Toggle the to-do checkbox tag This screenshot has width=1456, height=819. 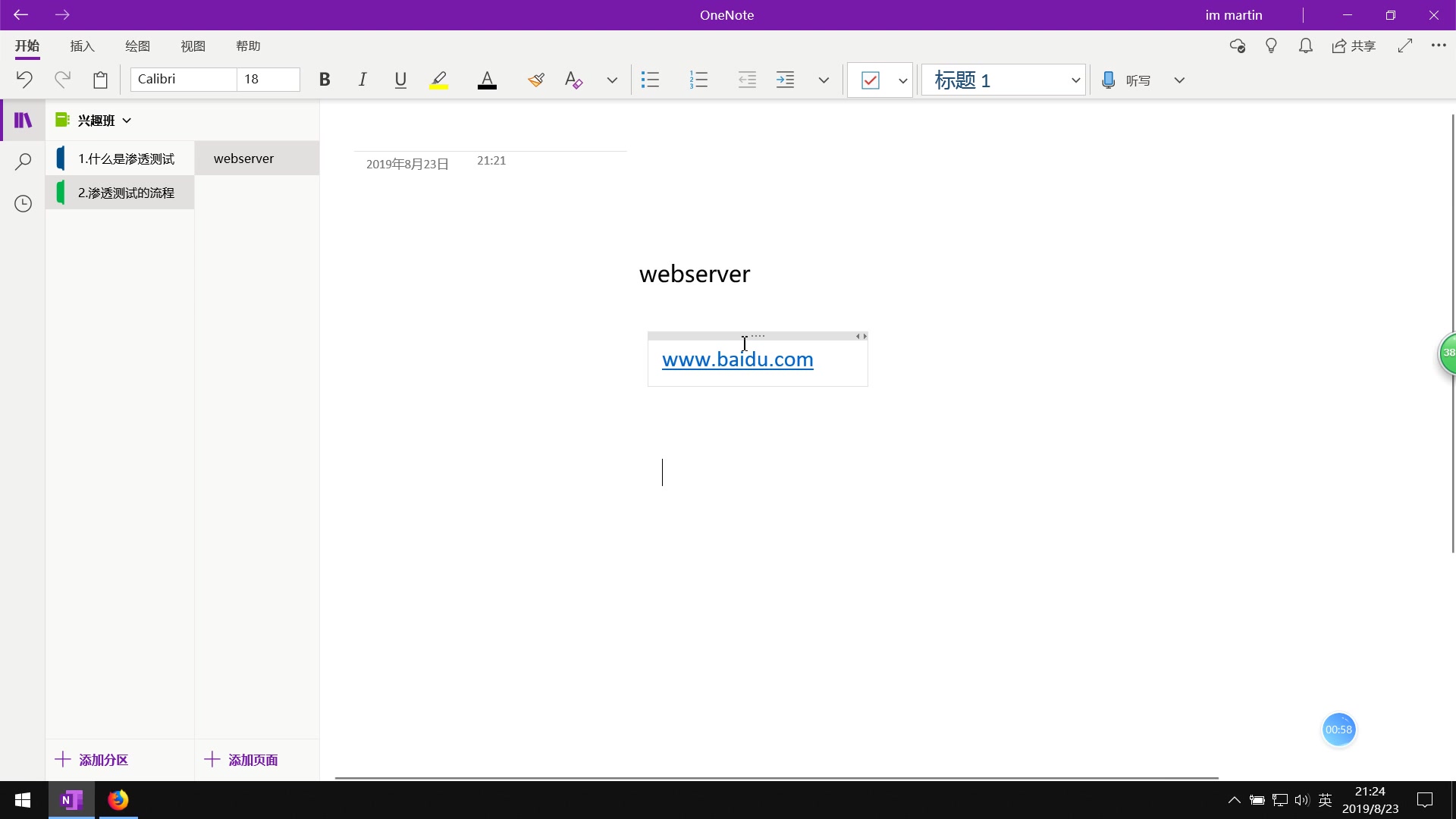pos(871,80)
